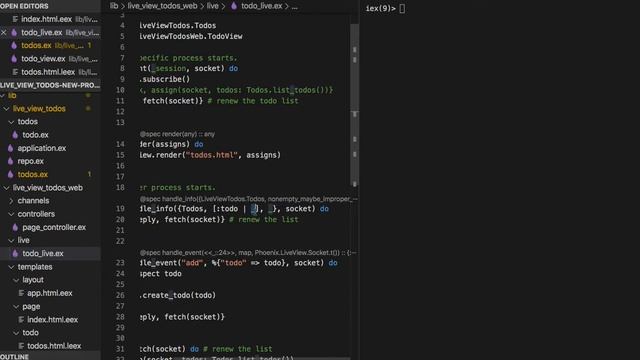Expand the OUTLINE panel header

(x=50, y=356)
